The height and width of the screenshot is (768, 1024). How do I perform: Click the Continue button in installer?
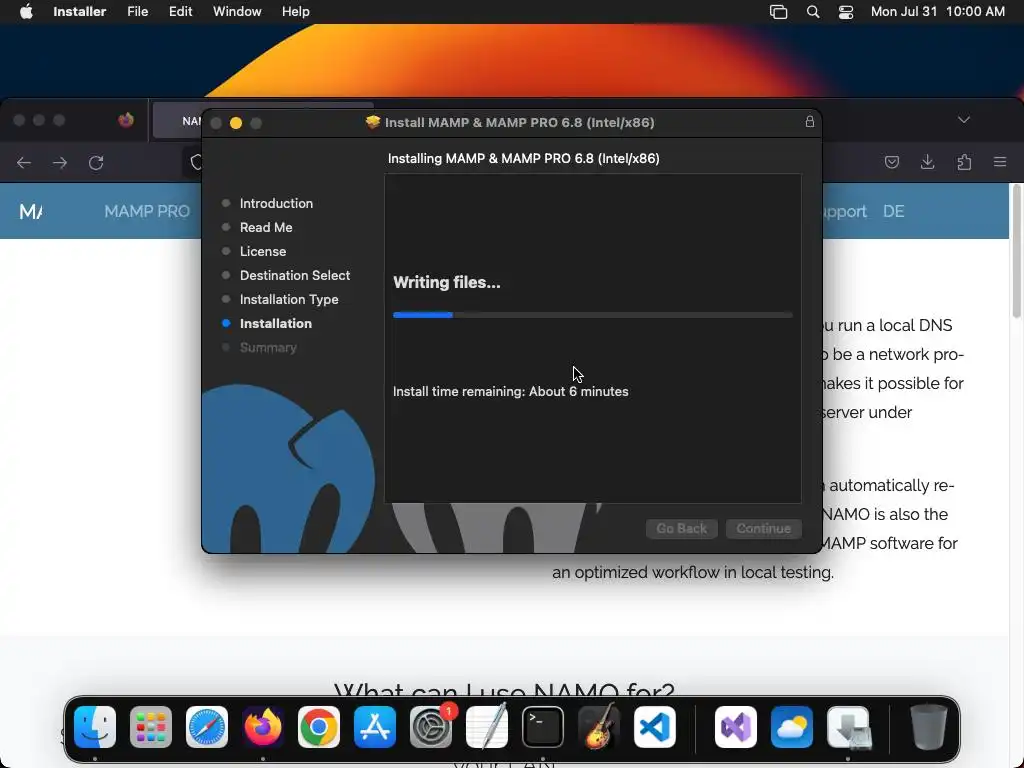tap(763, 528)
